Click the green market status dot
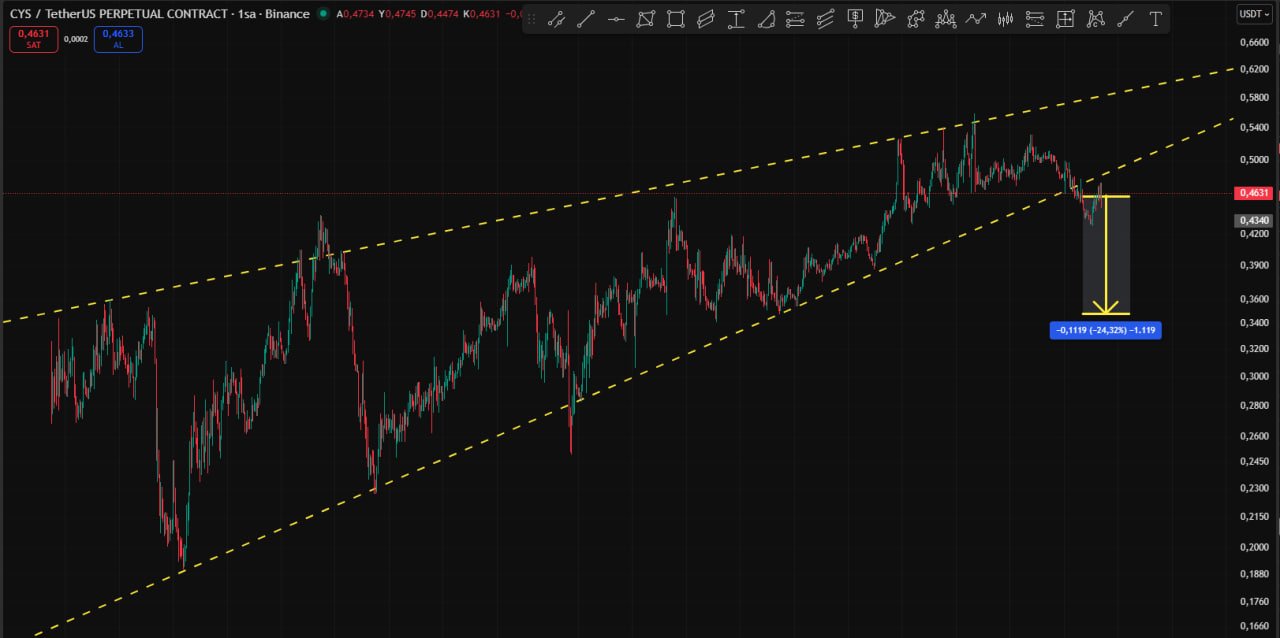Image resolution: width=1280 pixels, height=638 pixels. (x=322, y=14)
